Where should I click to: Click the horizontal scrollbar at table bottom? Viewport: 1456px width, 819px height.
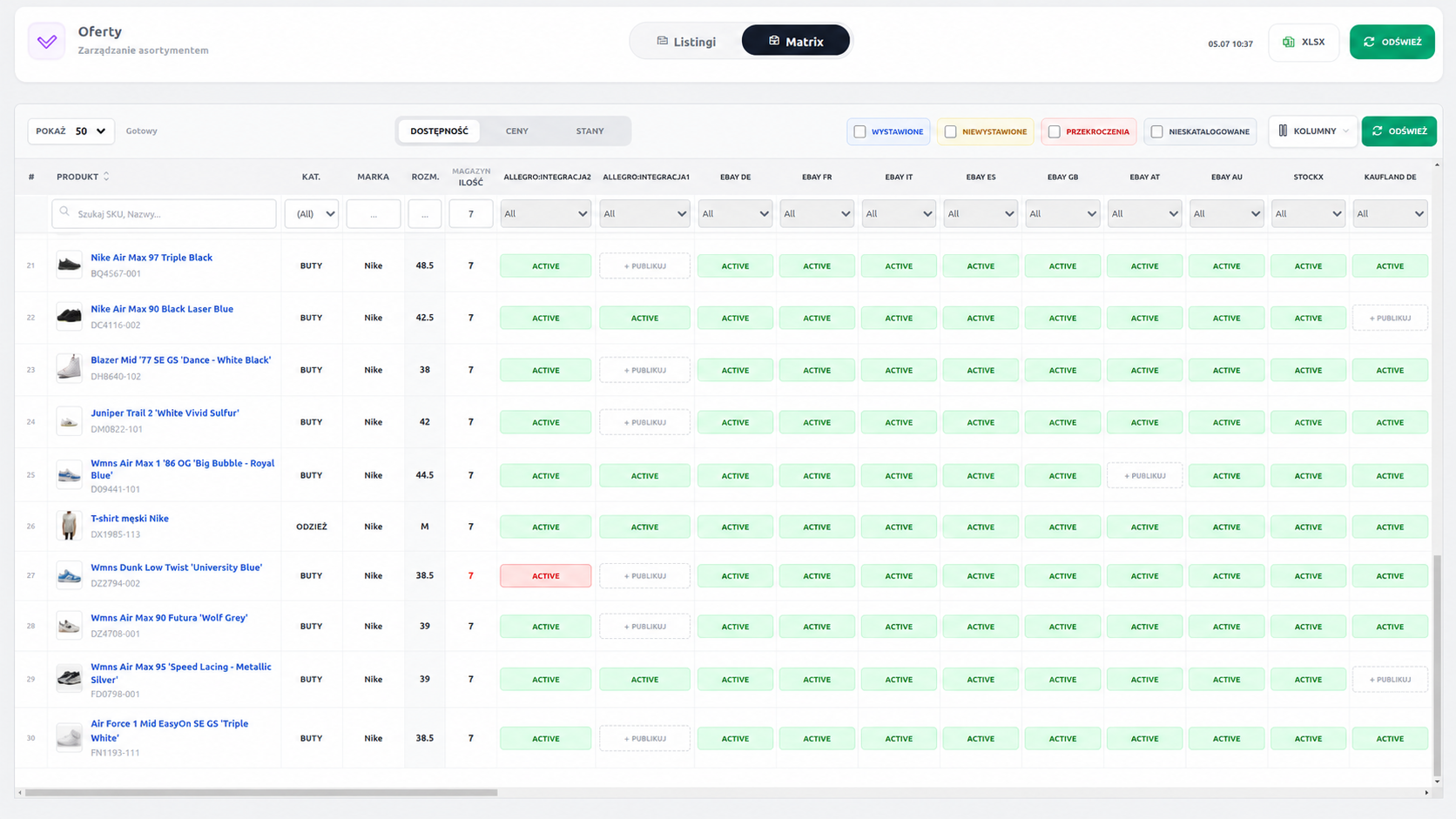coord(261,793)
